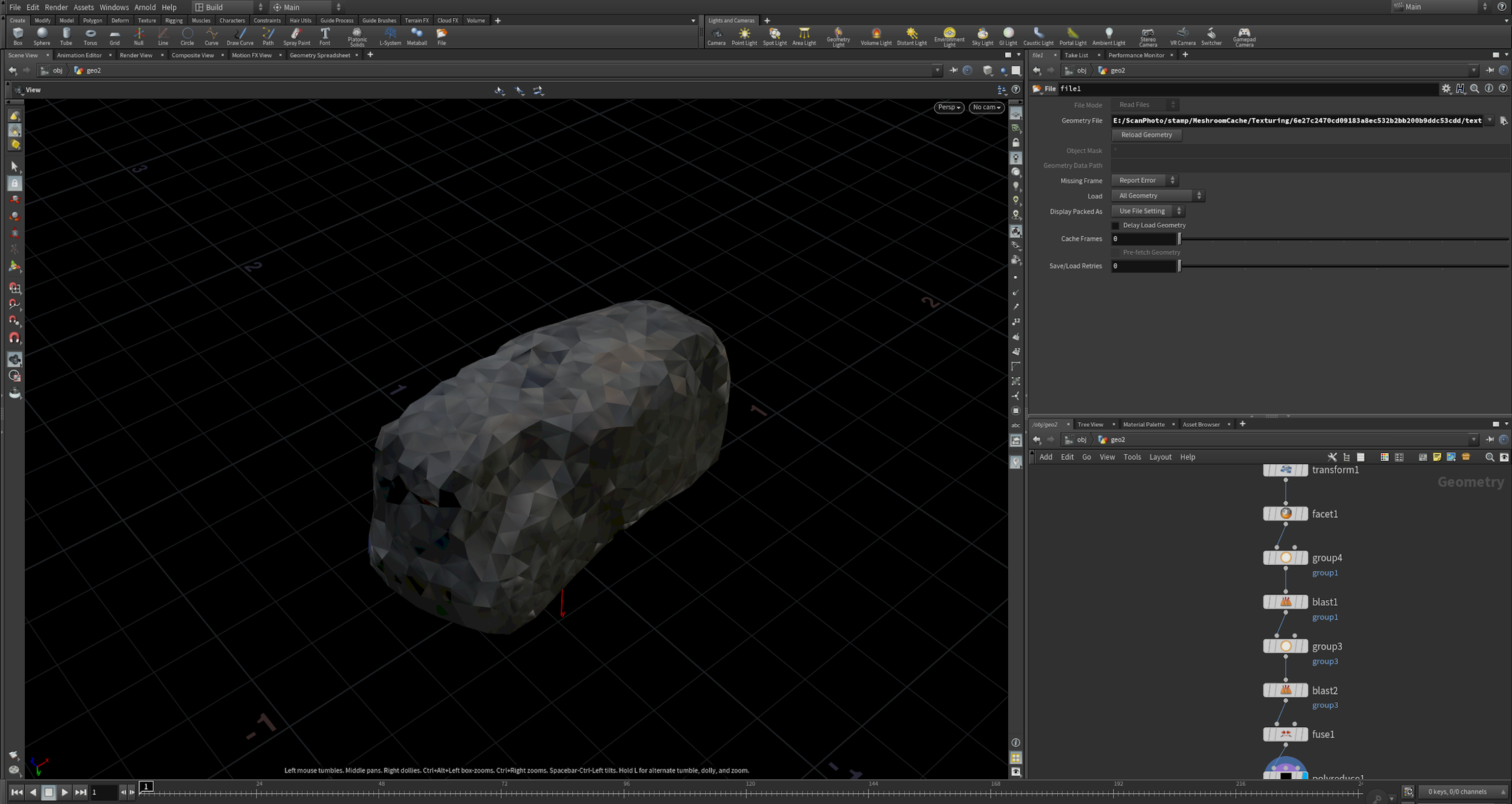This screenshot has width=1512, height=804.
Task: Create an Environment Light
Action: coord(949,37)
